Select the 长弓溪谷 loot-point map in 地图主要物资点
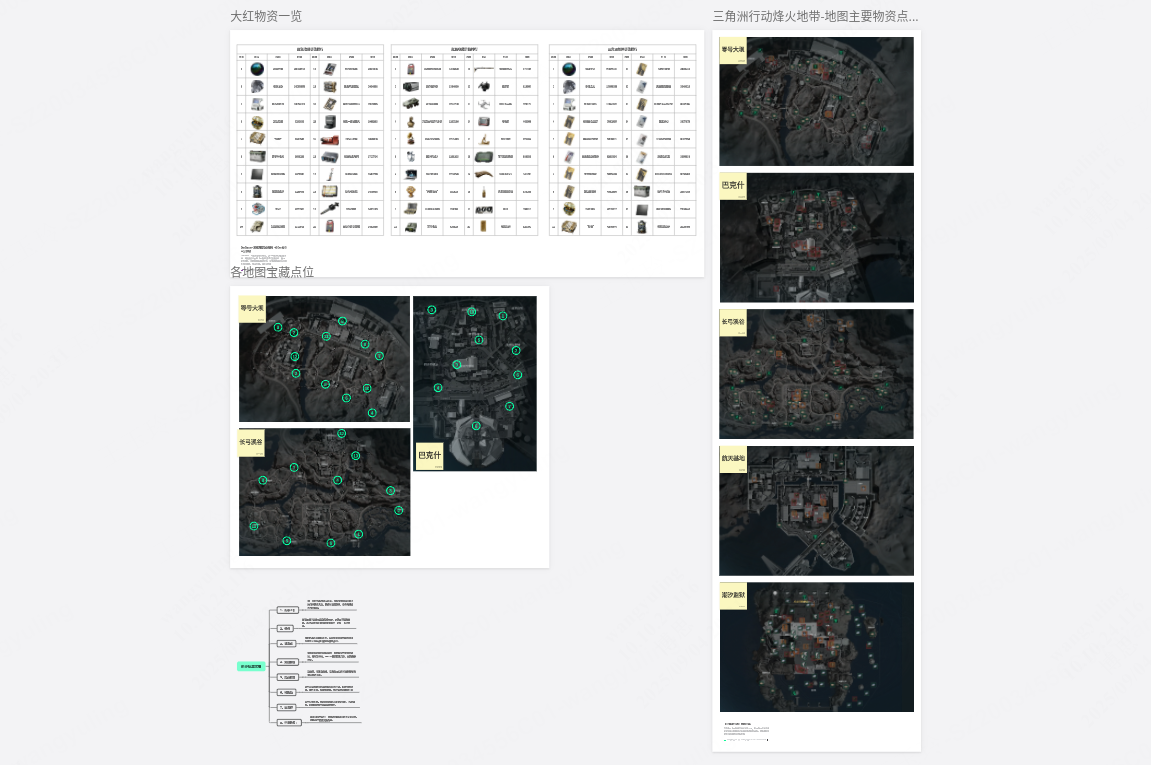1151x765 pixels. coord(816,374)
